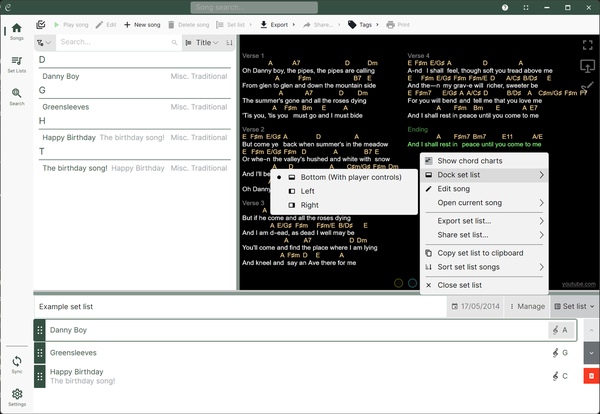Select the Happy Birthday song row
600x414 pixels.
coord(135,137)
